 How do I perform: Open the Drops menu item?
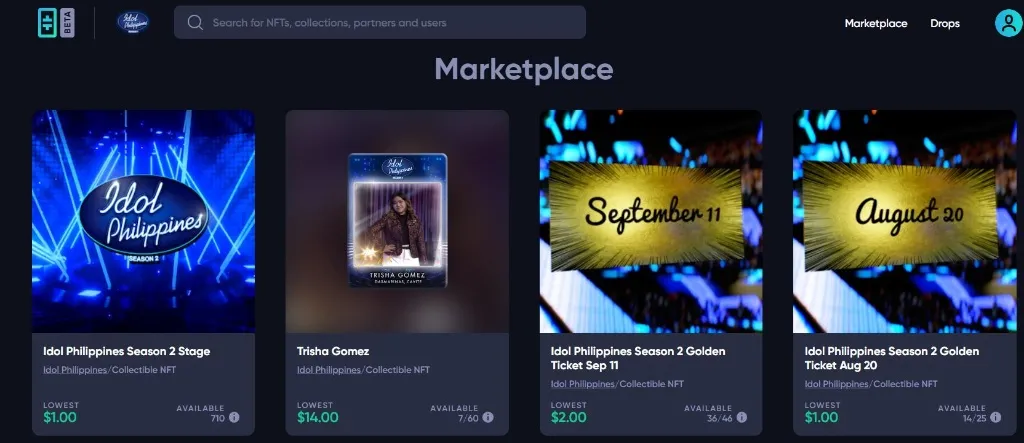tap(945, 23)
